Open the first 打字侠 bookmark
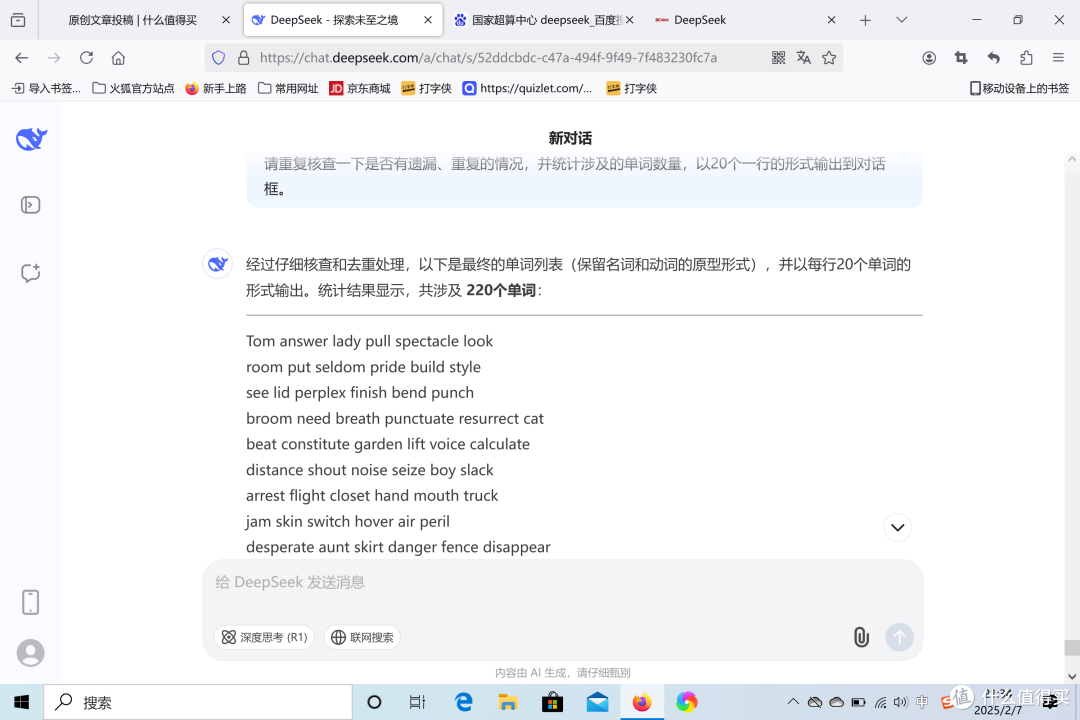This screenshot has height=720, width=1080. [426, 88]
